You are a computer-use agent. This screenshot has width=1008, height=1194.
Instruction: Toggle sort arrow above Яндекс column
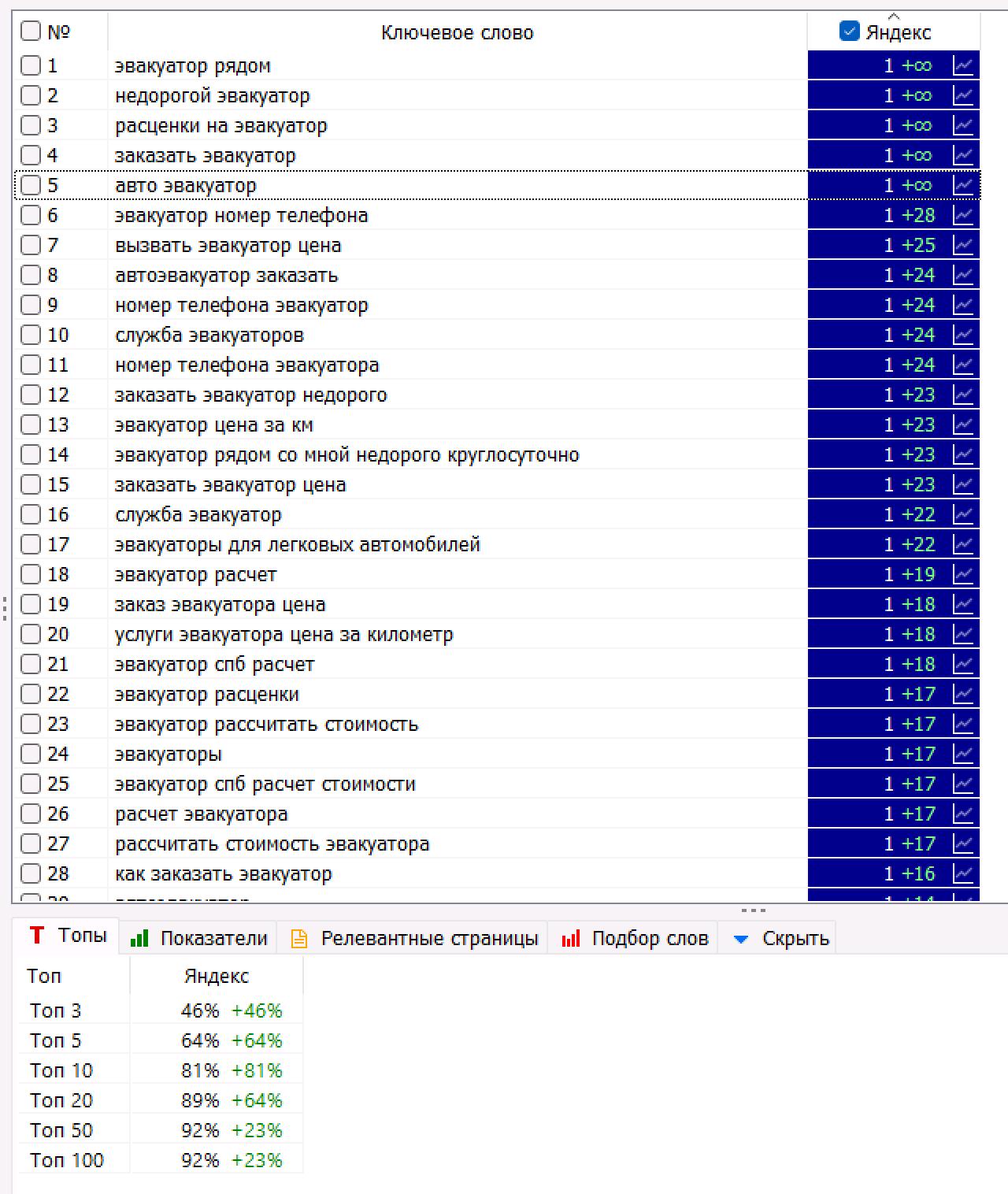[x=893, y=16]
